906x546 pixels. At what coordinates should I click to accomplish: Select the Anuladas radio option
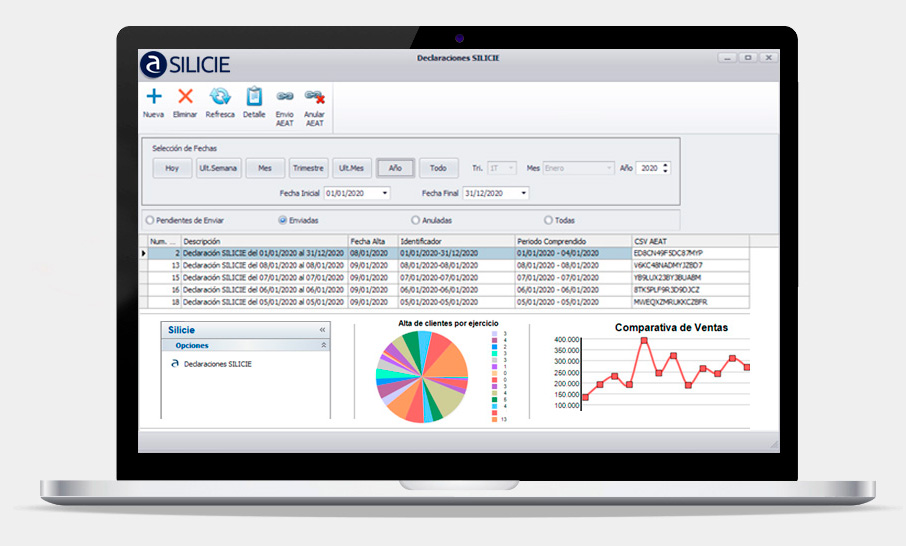pos(415,220)
